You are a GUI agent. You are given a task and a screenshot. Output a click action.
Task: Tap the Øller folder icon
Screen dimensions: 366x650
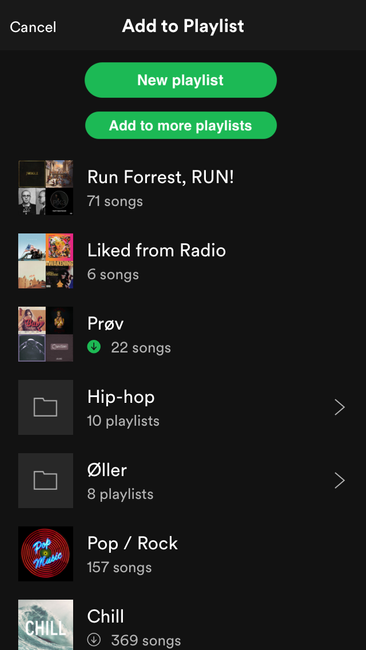coord(46,480)
